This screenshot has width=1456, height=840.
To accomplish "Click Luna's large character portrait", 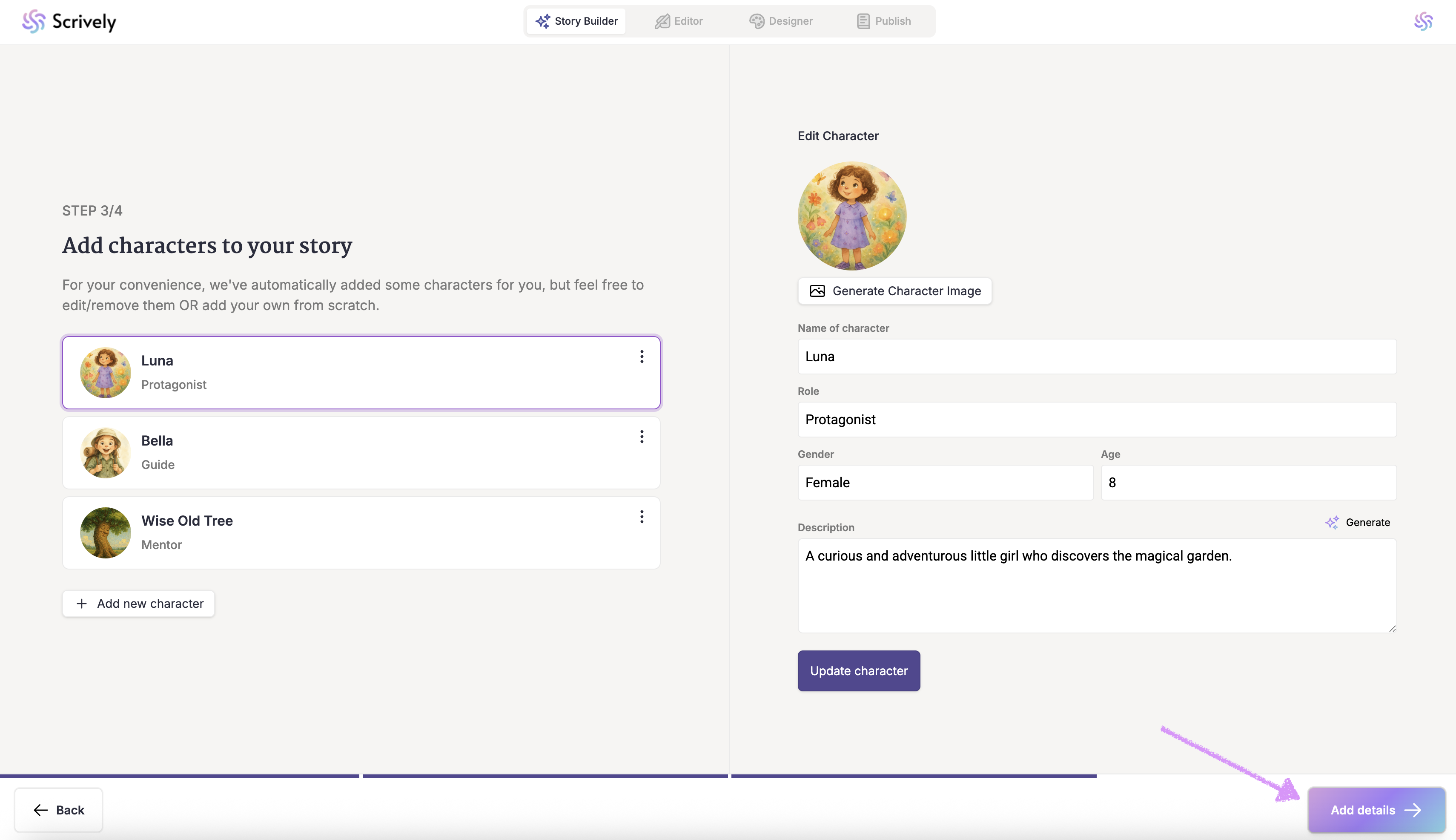I will pos(852,216).
